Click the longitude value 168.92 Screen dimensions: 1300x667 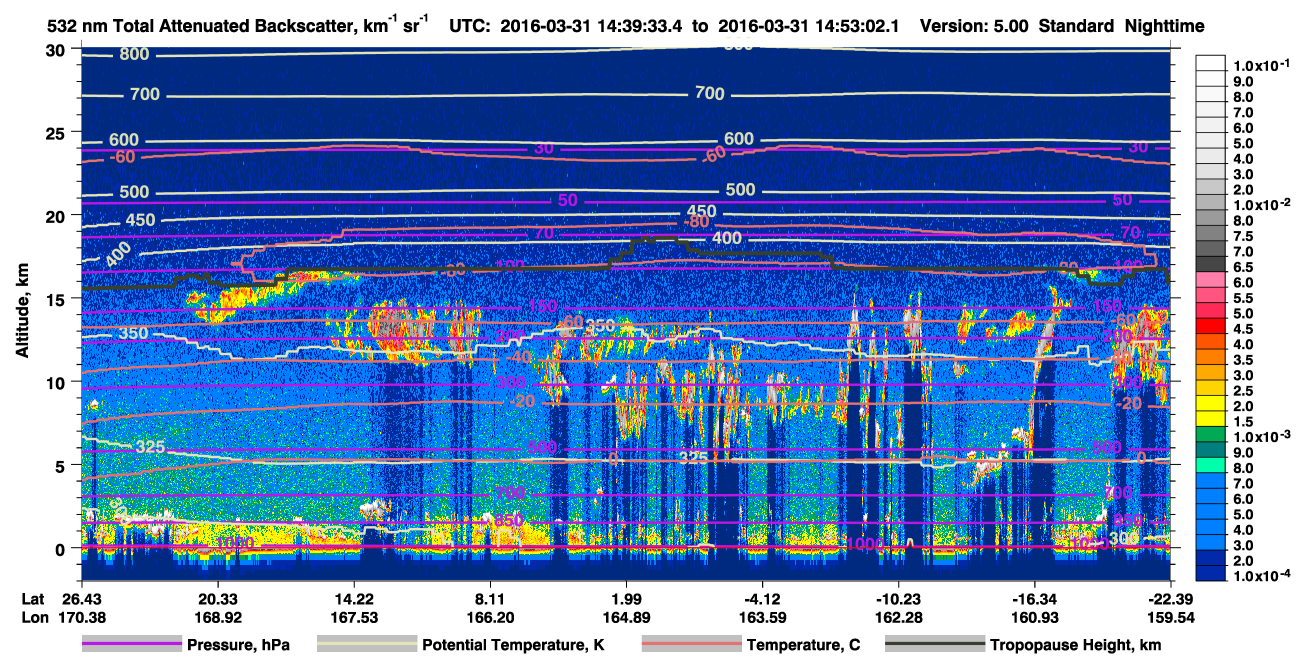[x=217, y=618]
